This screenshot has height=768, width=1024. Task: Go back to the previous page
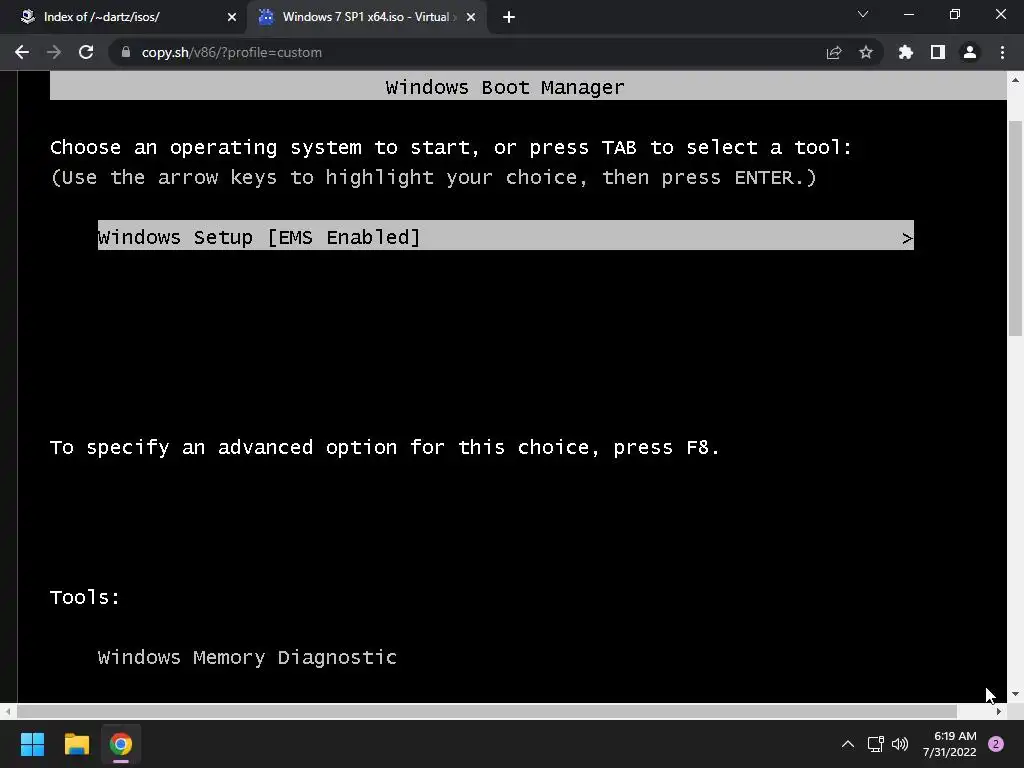tap(22, 52)
